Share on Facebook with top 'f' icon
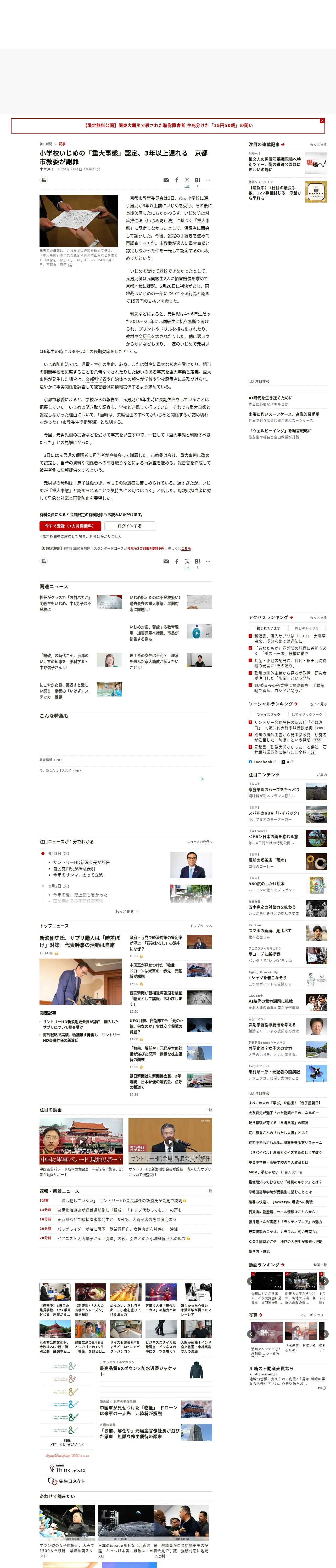The image size is (336, 1568). (177, 180)
